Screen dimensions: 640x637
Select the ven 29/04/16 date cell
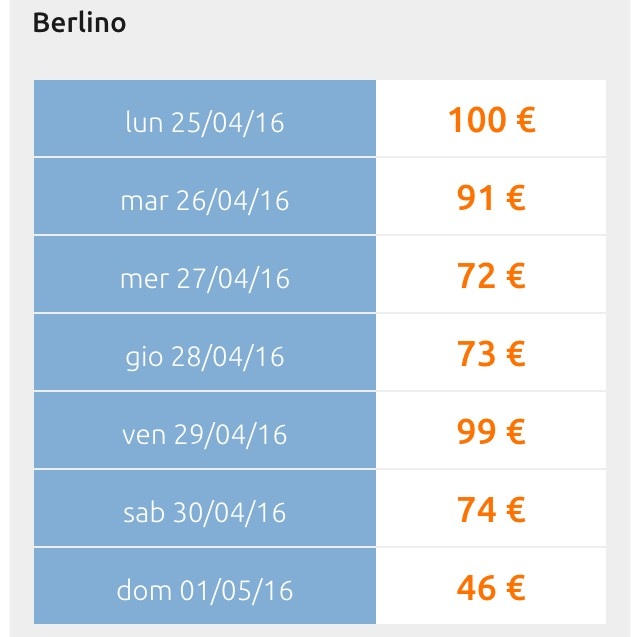(x=205, y=434)
